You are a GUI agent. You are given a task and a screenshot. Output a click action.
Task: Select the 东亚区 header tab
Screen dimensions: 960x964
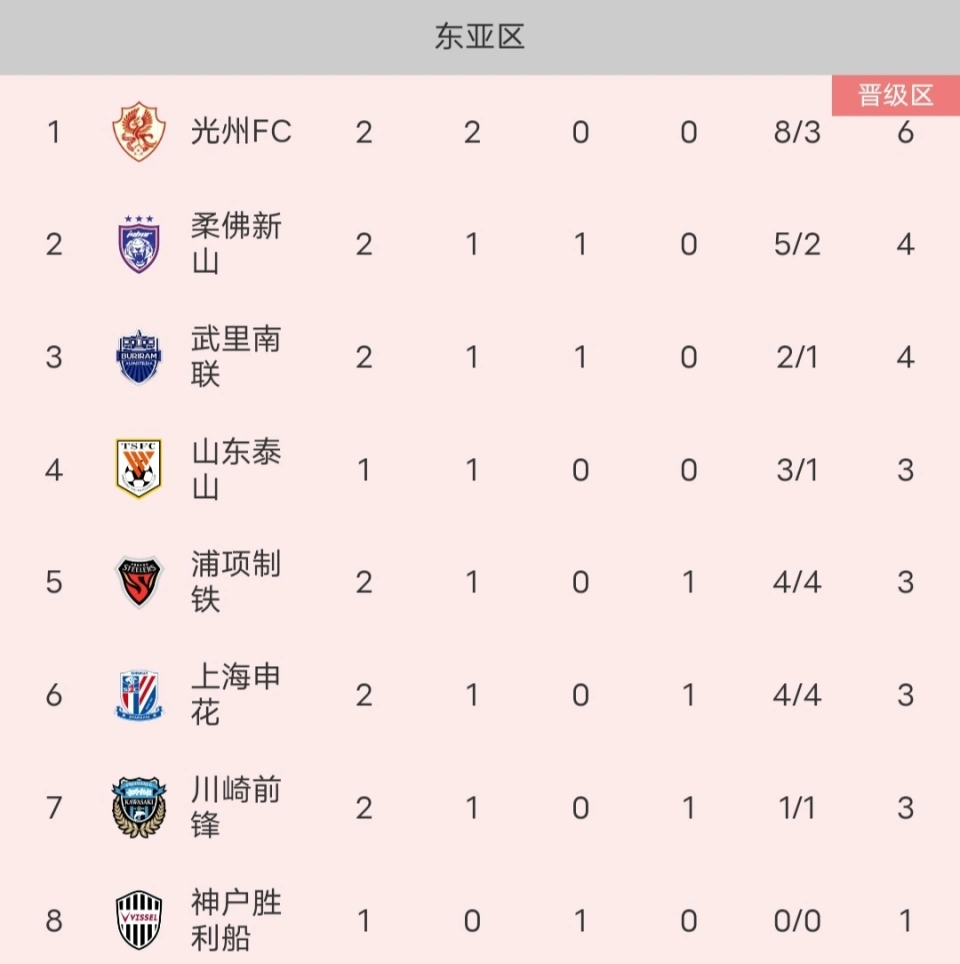coord(480,37)
